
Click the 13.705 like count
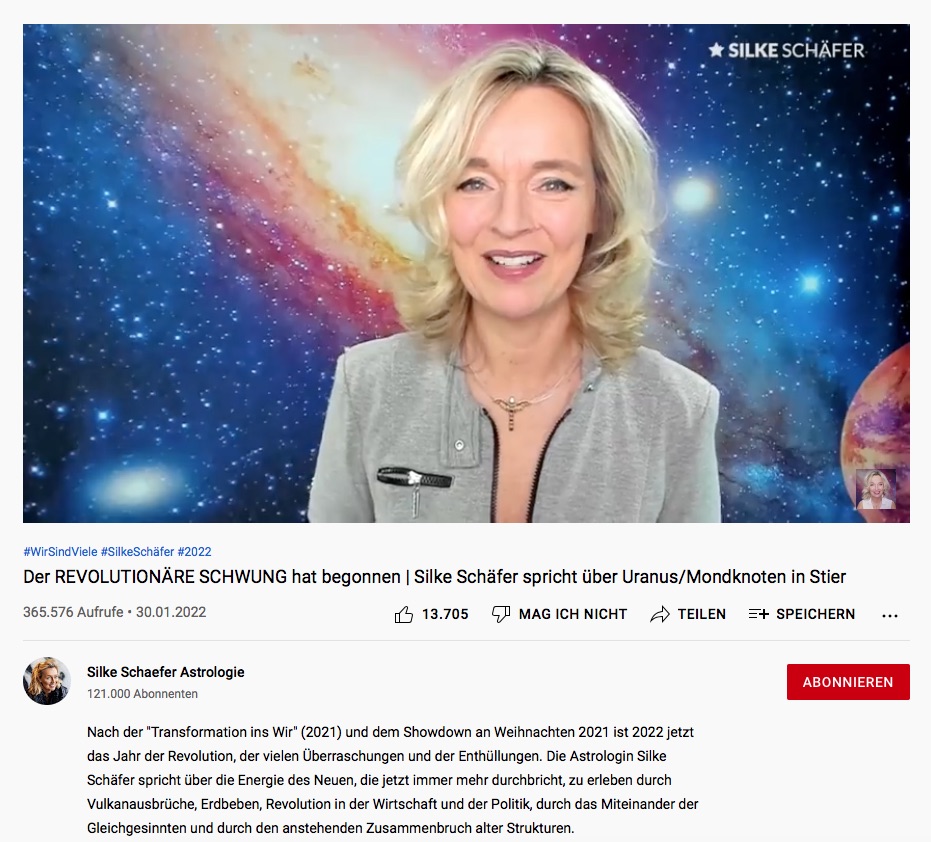445,614
